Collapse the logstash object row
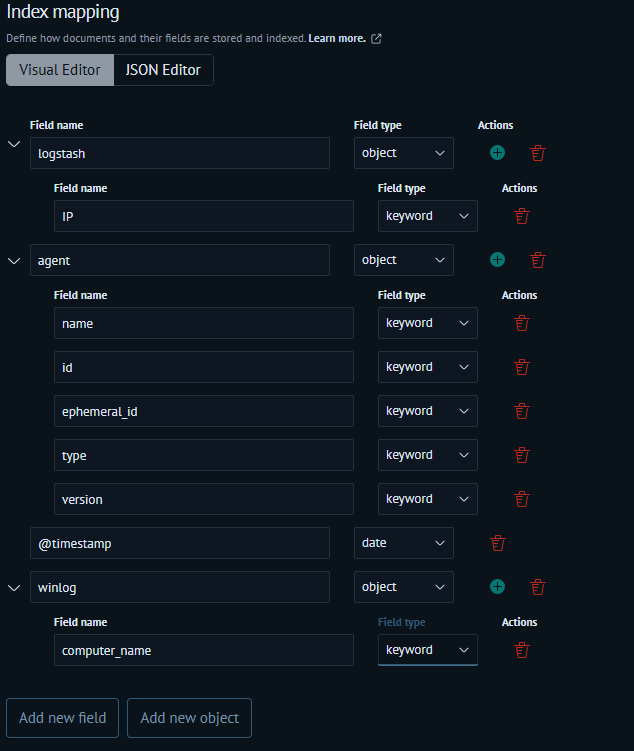 tap(14, 144)
